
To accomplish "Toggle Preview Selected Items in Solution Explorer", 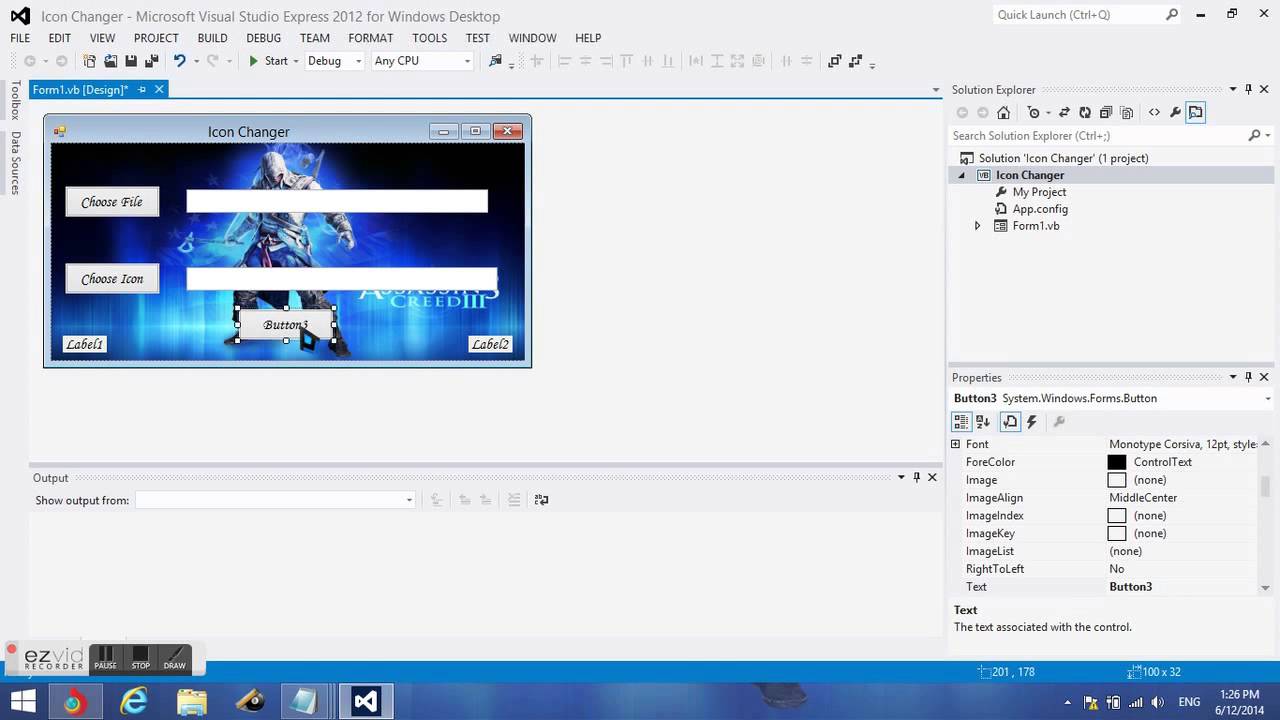I will [1196, 113].
